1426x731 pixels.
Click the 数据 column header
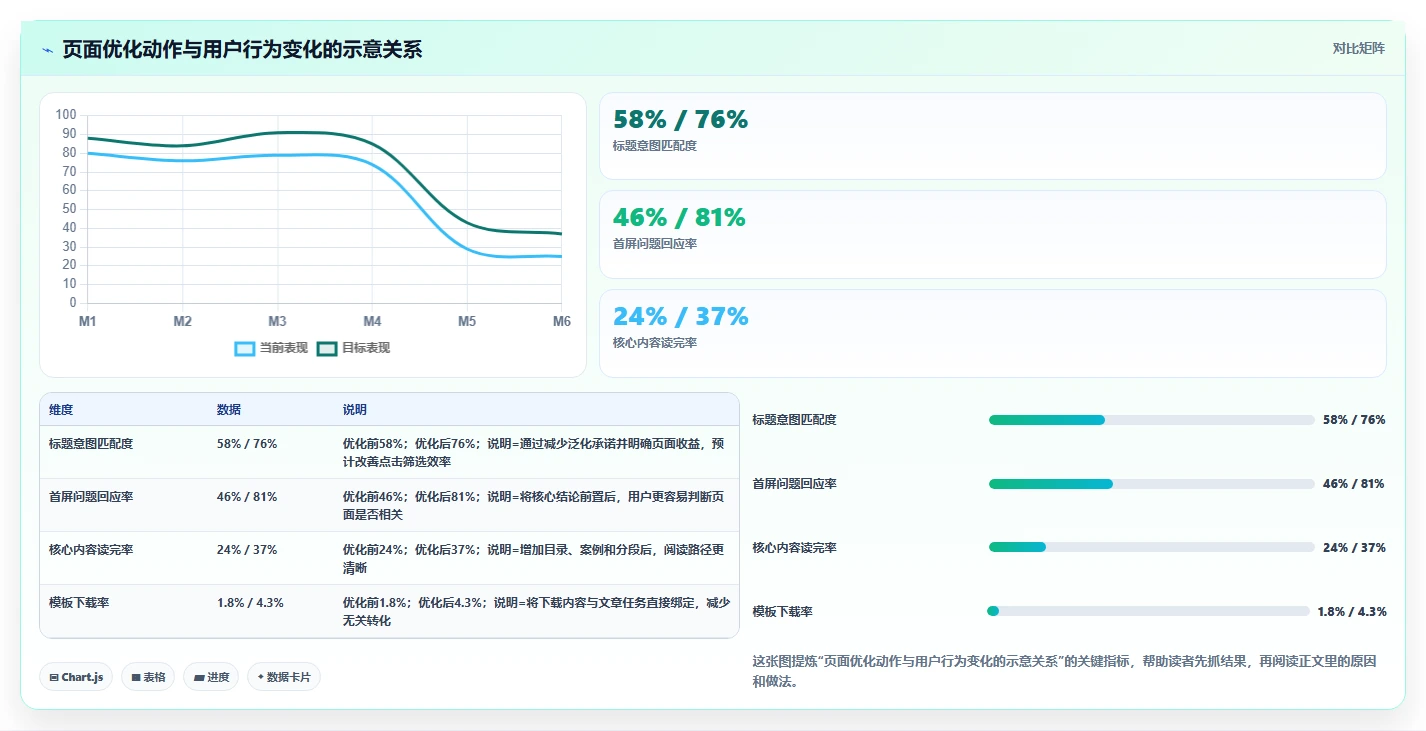(x=229, y=410)
